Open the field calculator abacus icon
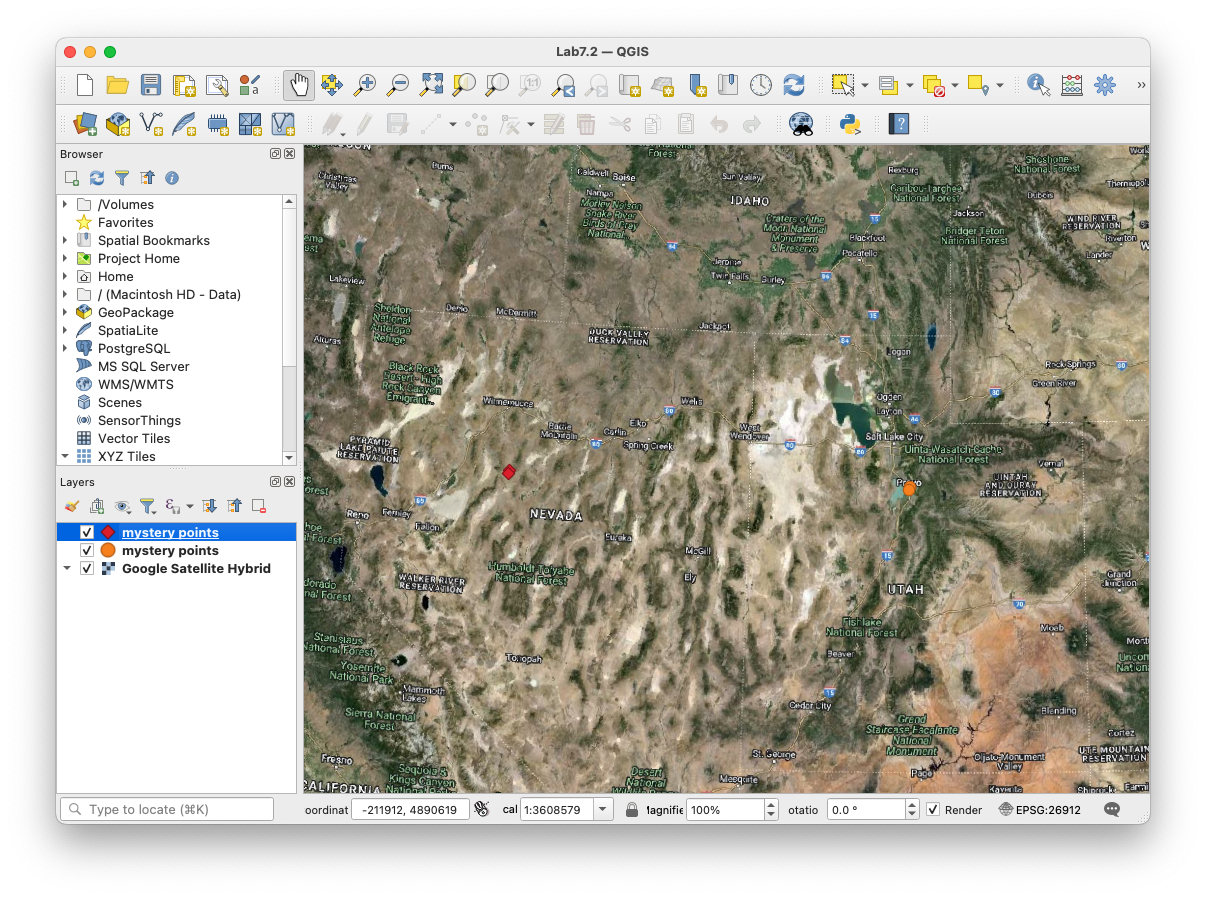 pos(1072,85)
